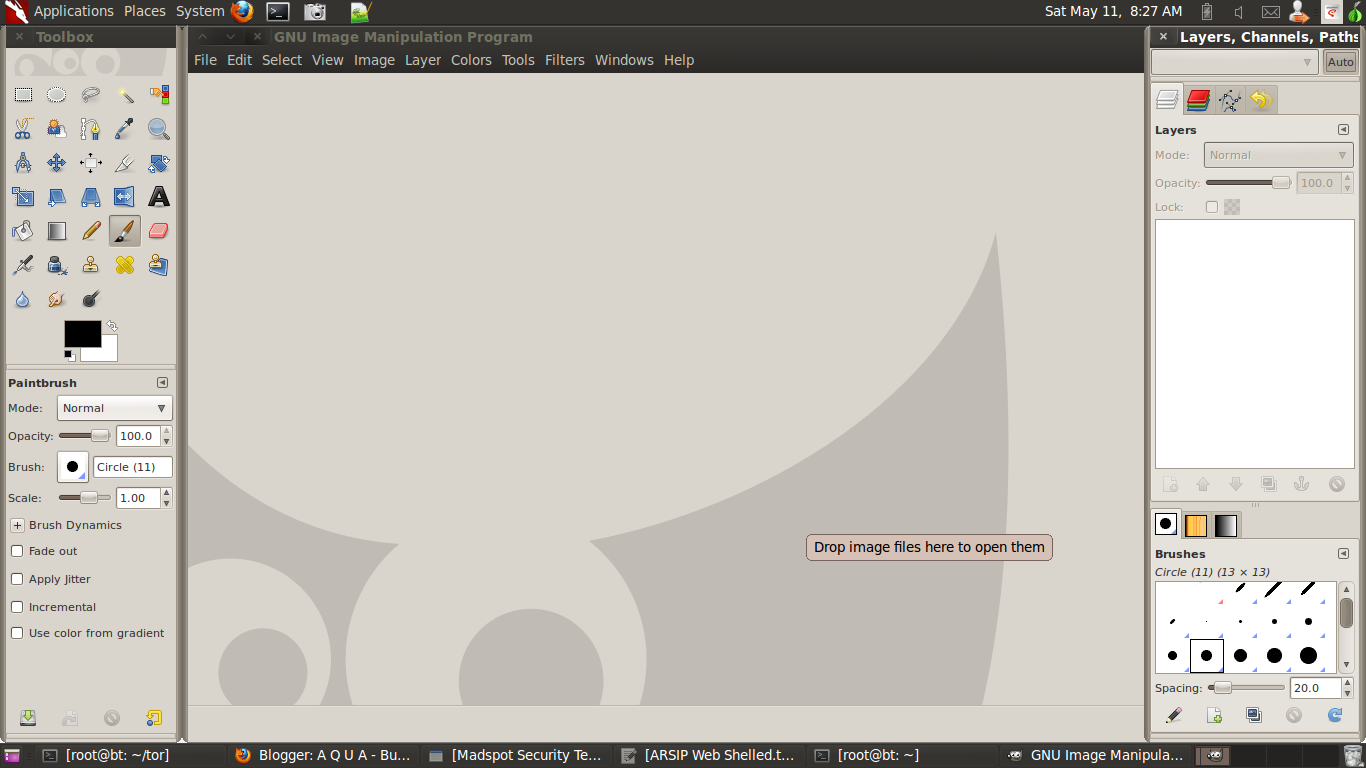
Task: Select the Heal bandage tool
Action: [x=125, y=265]
